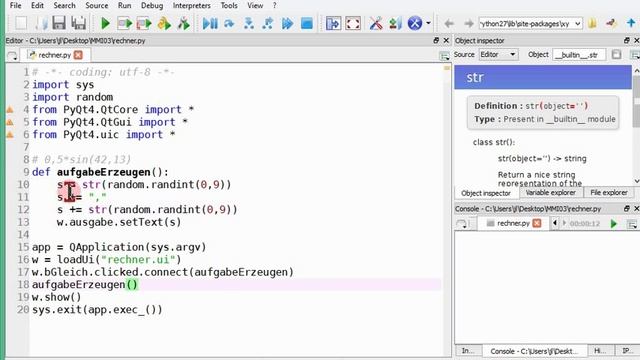Open the console pane options menu icon
This screenshot has width=640, height=360.
[632, 224]
